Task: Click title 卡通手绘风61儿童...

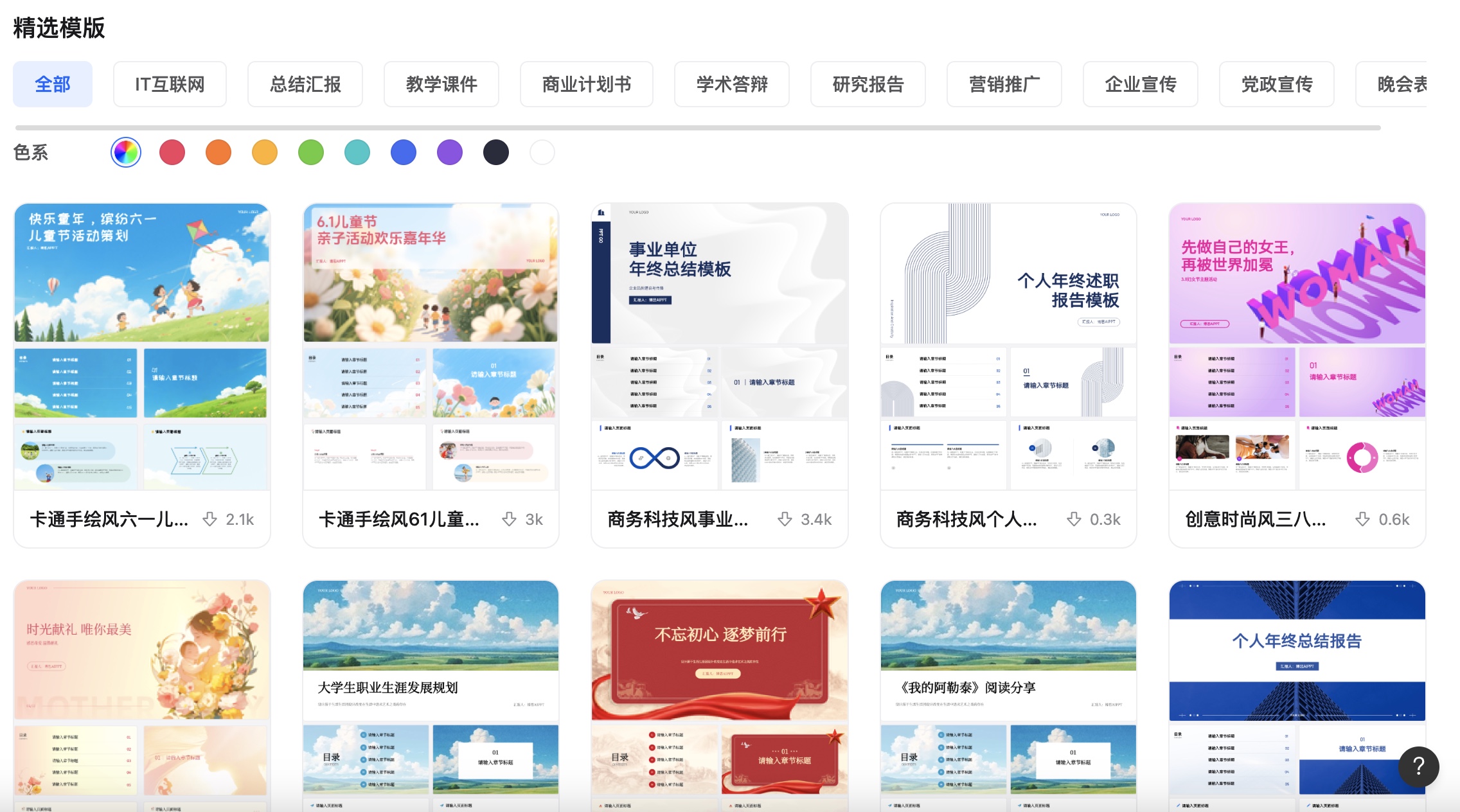Action: click(399, 519)
